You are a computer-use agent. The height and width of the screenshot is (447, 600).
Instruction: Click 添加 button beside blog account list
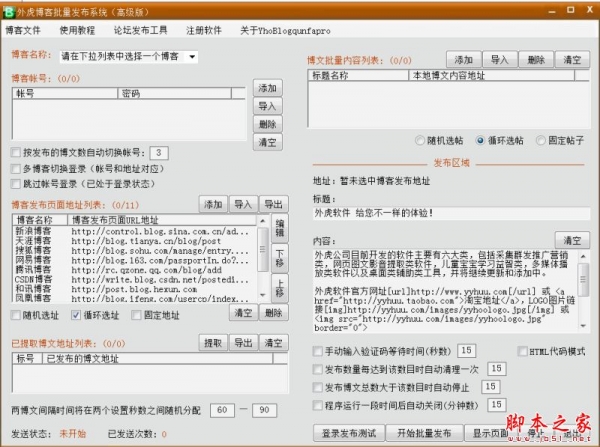(267, 88)
